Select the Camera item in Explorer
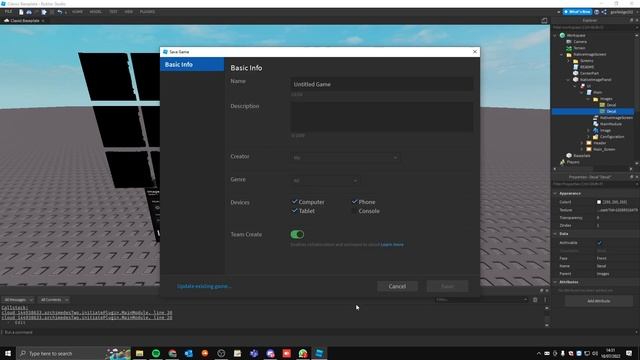This screenshot has width=640, height=360. (x=580, y=42)
